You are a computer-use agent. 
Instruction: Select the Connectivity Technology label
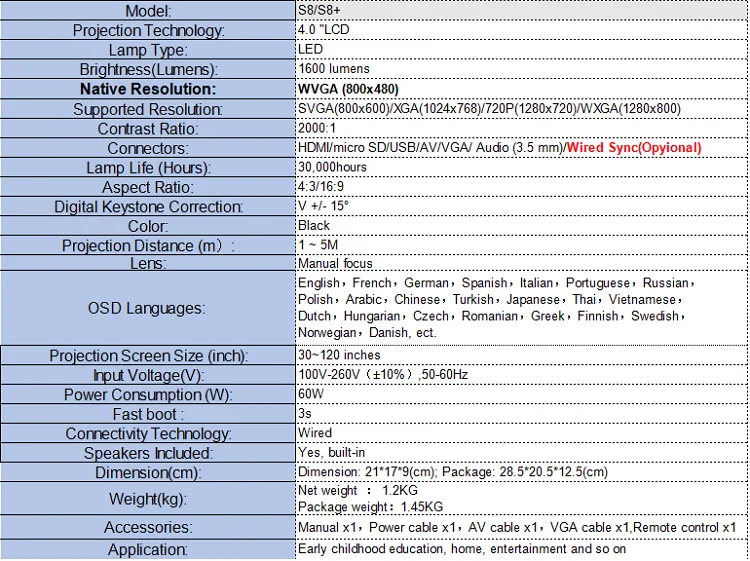[148, 434]
